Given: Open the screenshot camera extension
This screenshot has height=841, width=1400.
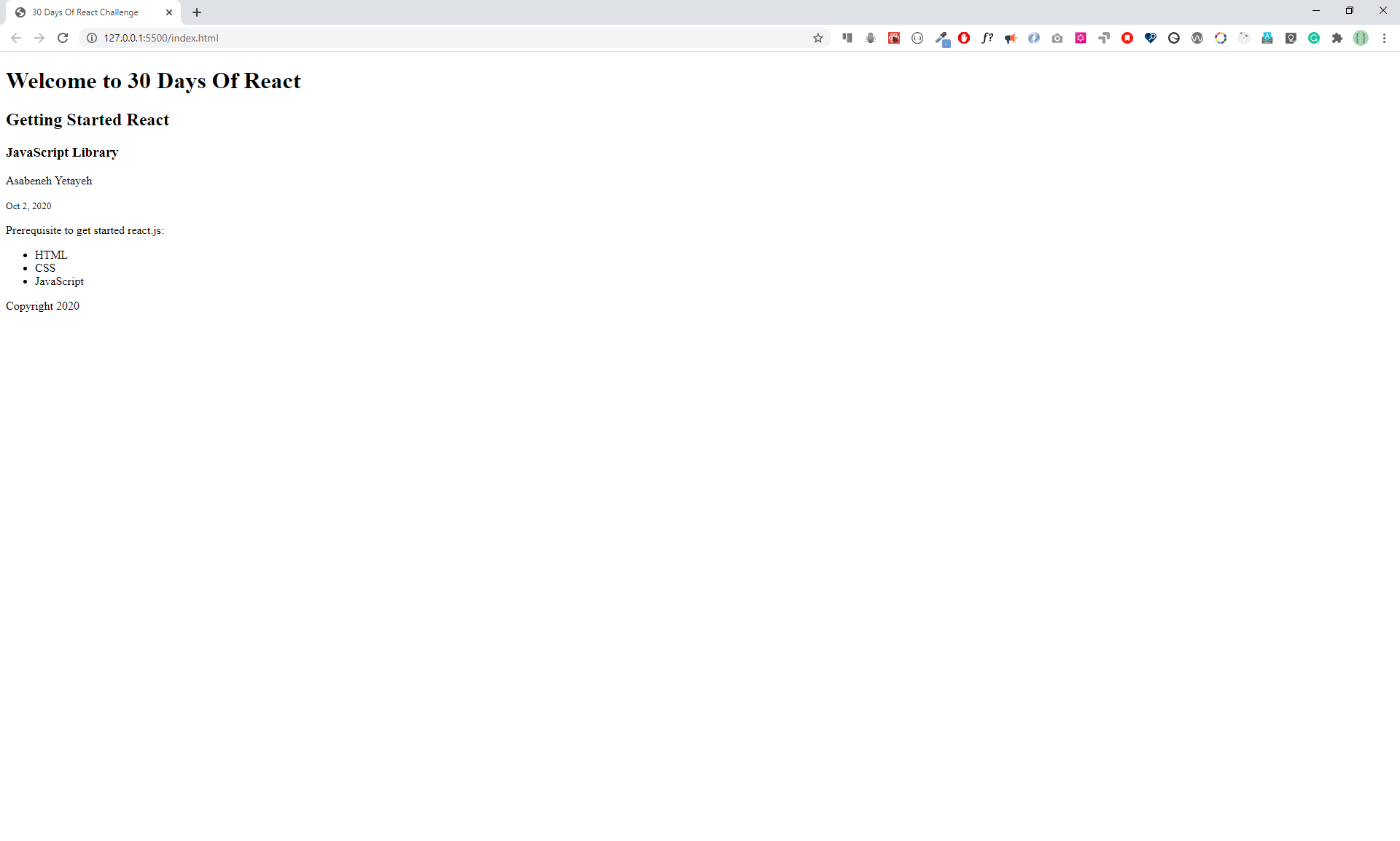Looking at the screenshot, I should click(x=1057, y=38).
